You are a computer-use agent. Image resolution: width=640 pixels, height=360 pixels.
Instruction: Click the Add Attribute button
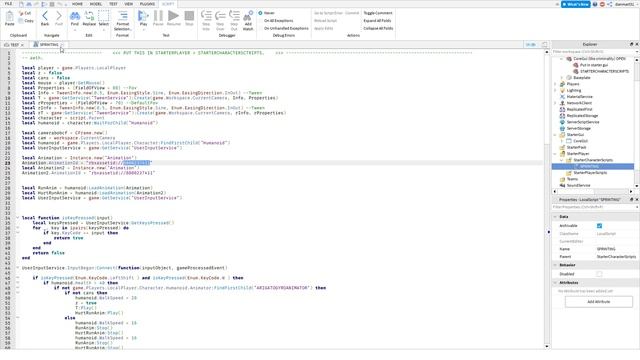pyautogui.click(x=599, y=302)
